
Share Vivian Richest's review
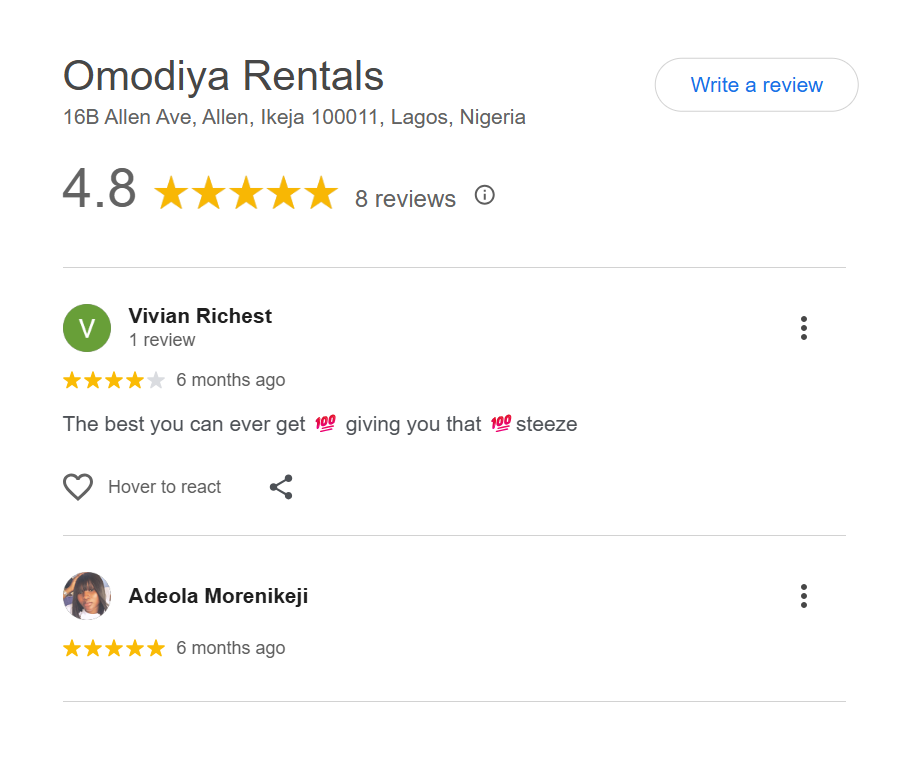coord(281,487)
